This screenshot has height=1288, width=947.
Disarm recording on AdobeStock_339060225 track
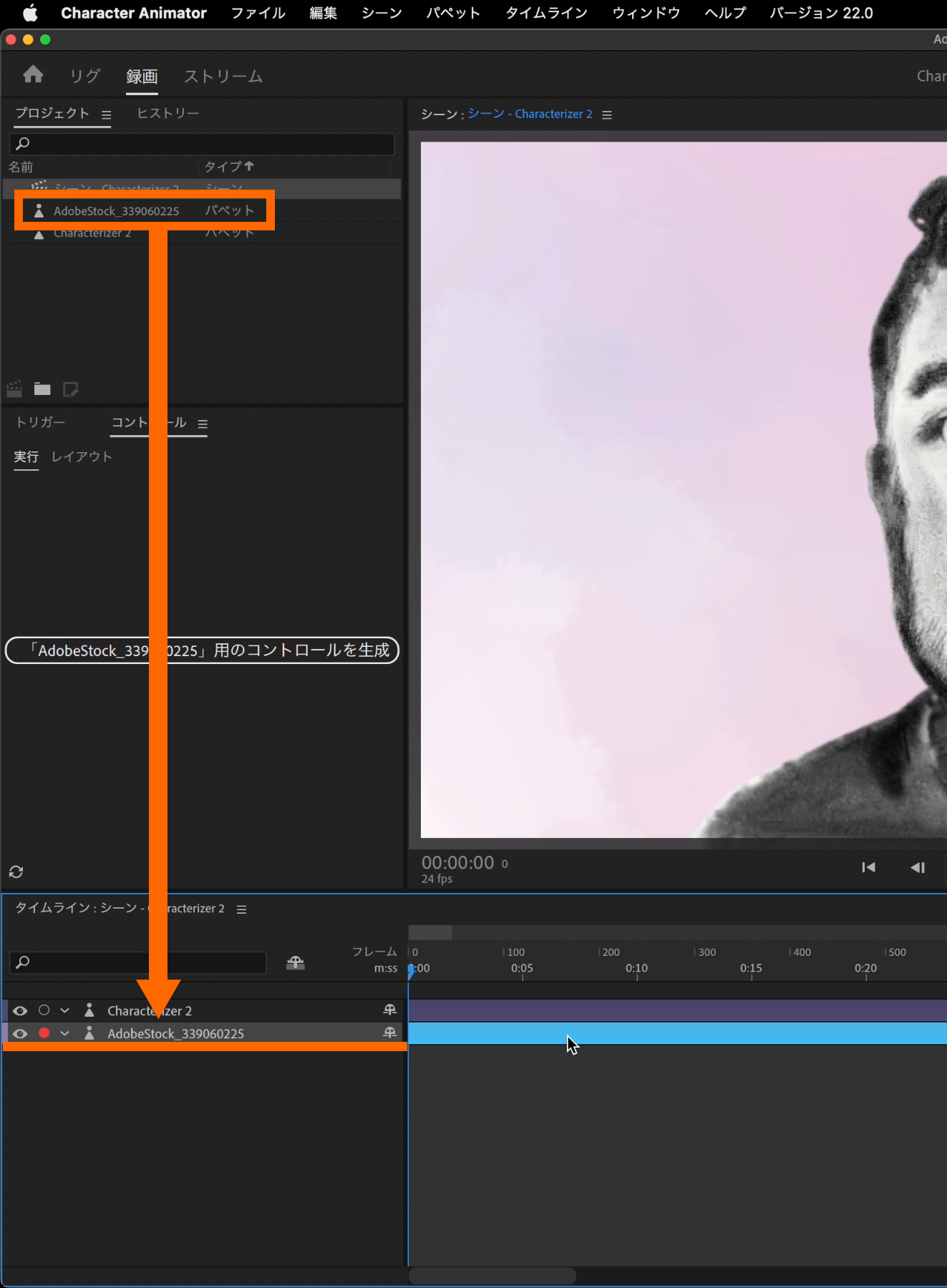[44, 1033]
